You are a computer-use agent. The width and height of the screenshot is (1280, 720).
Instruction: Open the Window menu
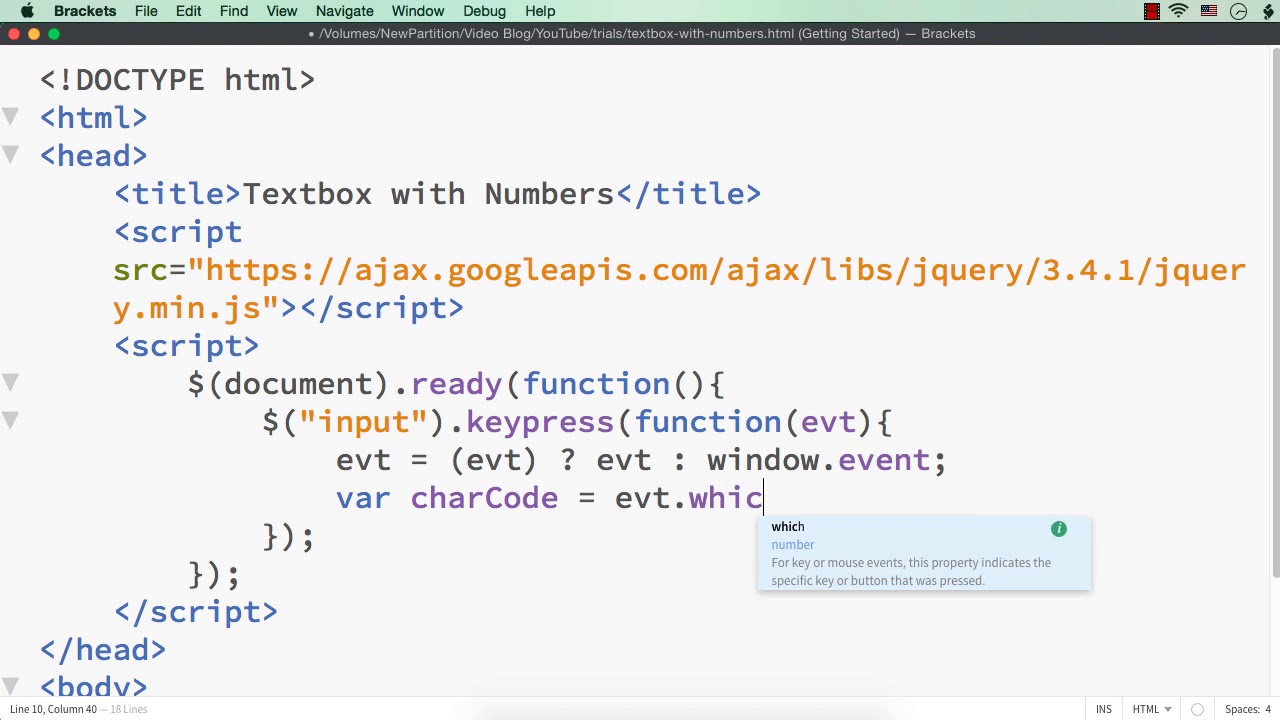[x=418, y=11]
